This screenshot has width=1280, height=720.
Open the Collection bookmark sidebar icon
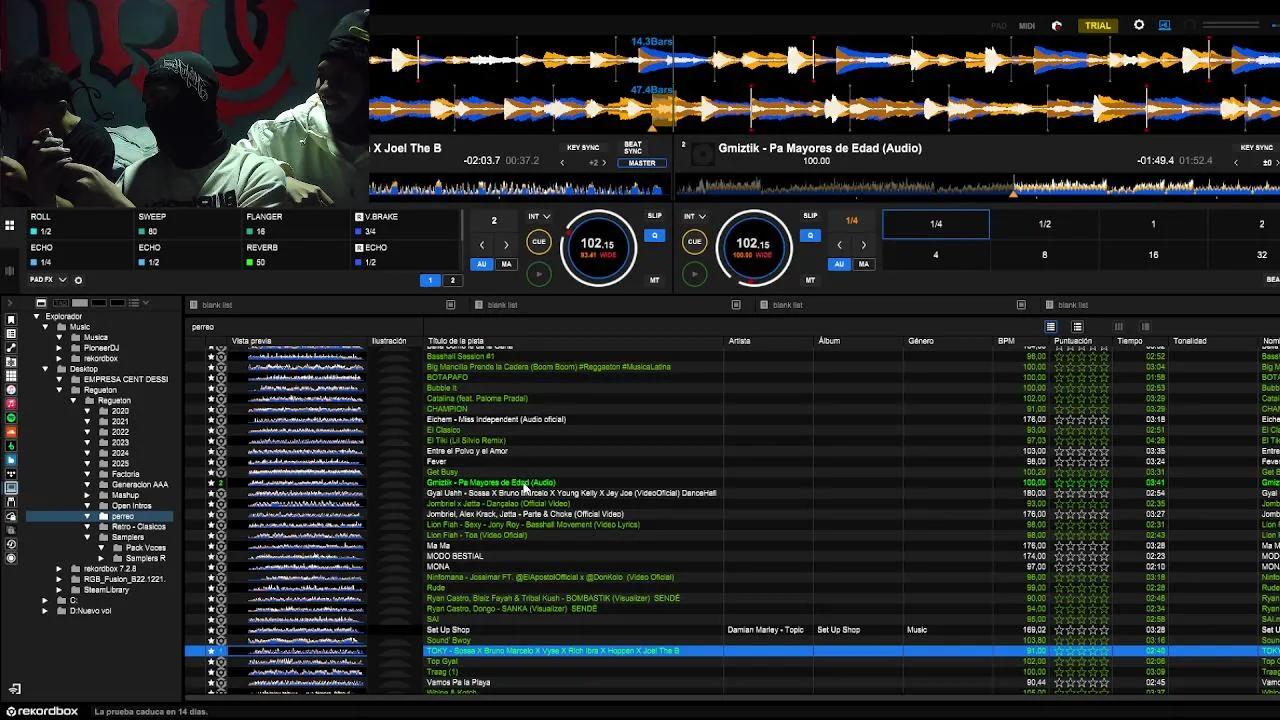pos(11,319)
